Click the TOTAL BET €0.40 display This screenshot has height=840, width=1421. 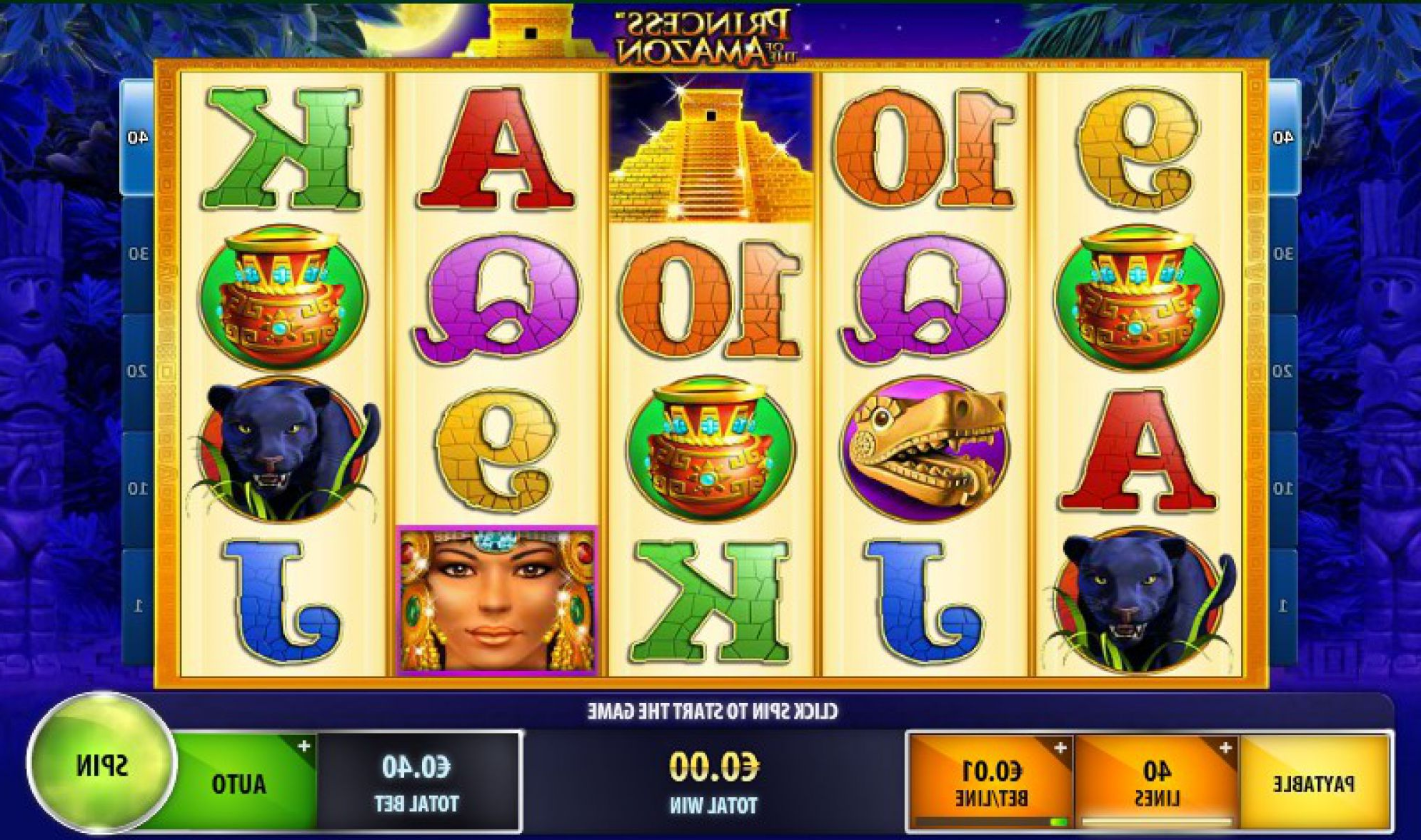[x=417, y=782]
